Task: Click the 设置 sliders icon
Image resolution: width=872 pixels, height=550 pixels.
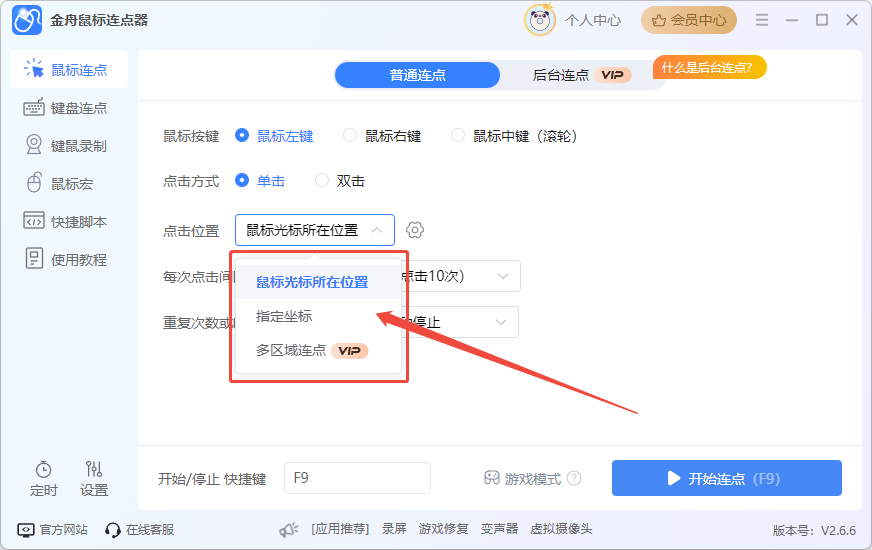Action: tap(93, 469)
